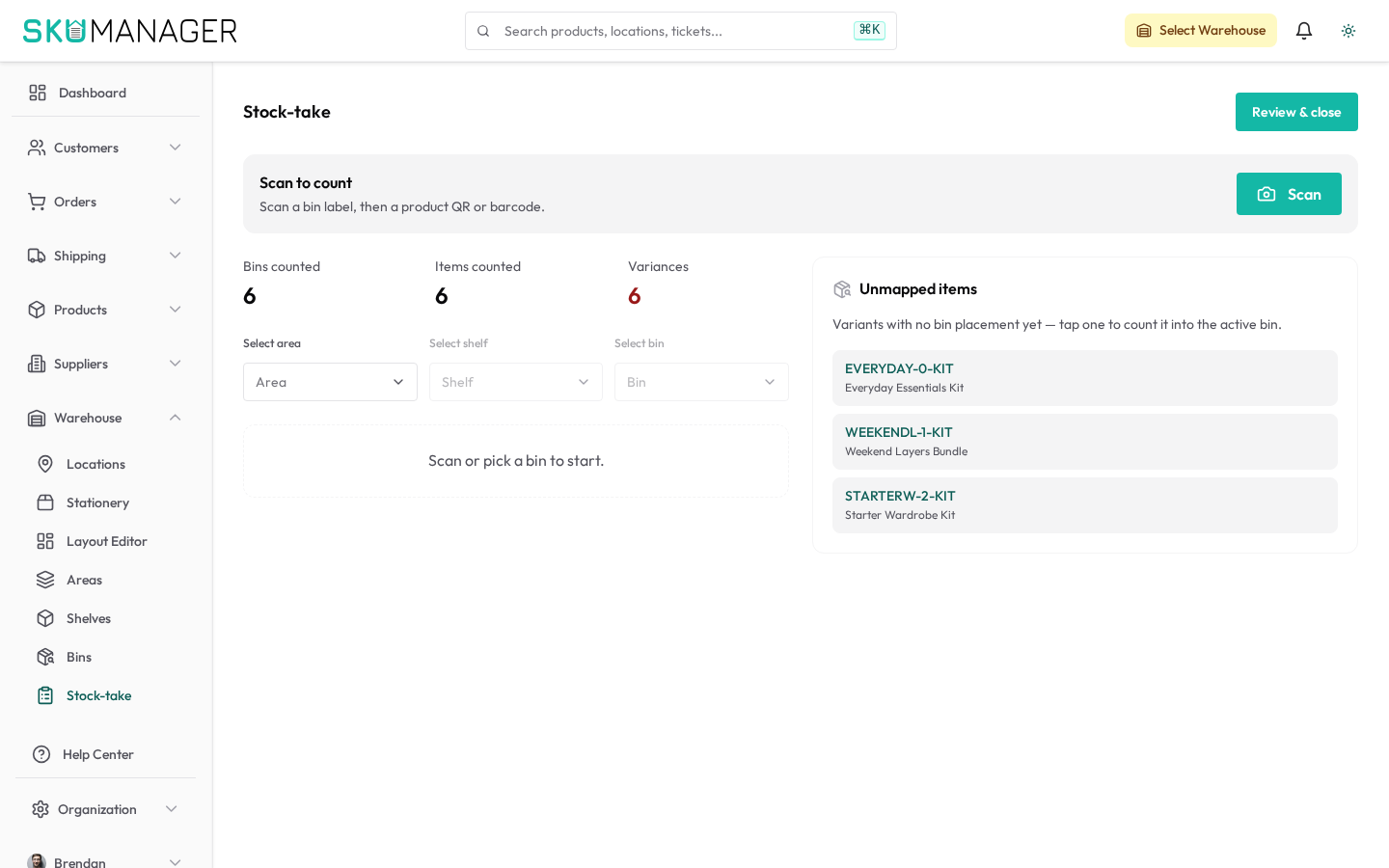Click the Stock-take page heading
This screenshot has width=1389, height=868.
pos(286,112)
